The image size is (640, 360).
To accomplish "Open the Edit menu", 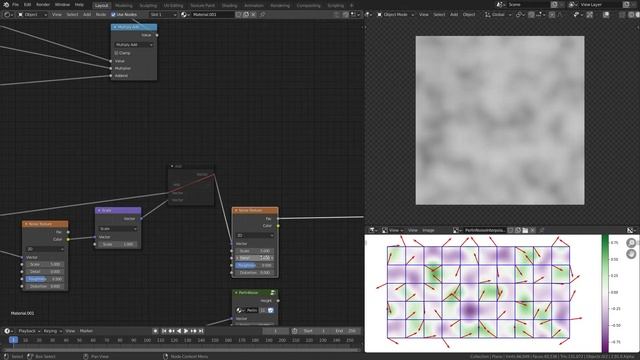I will click(x=27, y=4).
